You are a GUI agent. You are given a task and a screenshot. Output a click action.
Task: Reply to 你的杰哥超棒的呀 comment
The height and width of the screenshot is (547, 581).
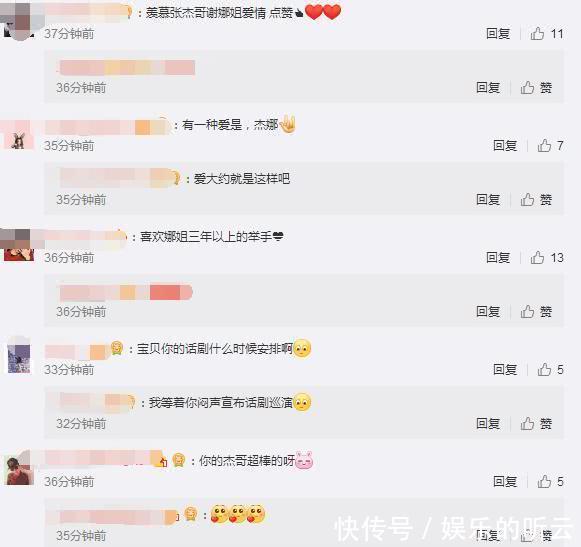505,481
